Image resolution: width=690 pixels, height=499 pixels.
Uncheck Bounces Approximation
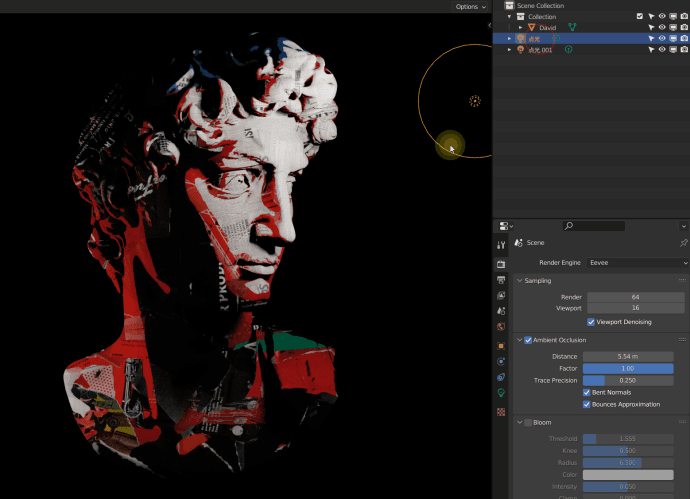point(587,404)
